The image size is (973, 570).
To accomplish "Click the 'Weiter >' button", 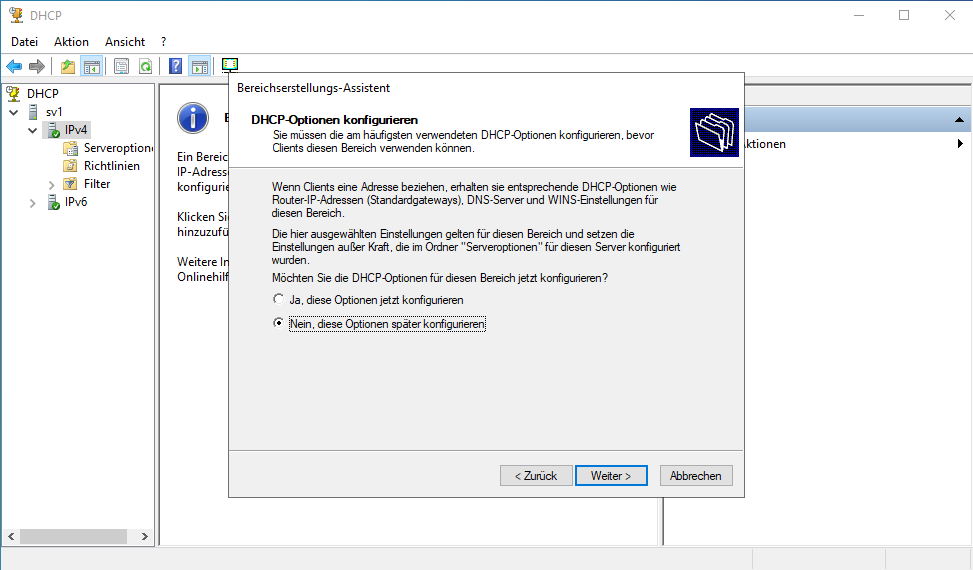I will 611,476.
